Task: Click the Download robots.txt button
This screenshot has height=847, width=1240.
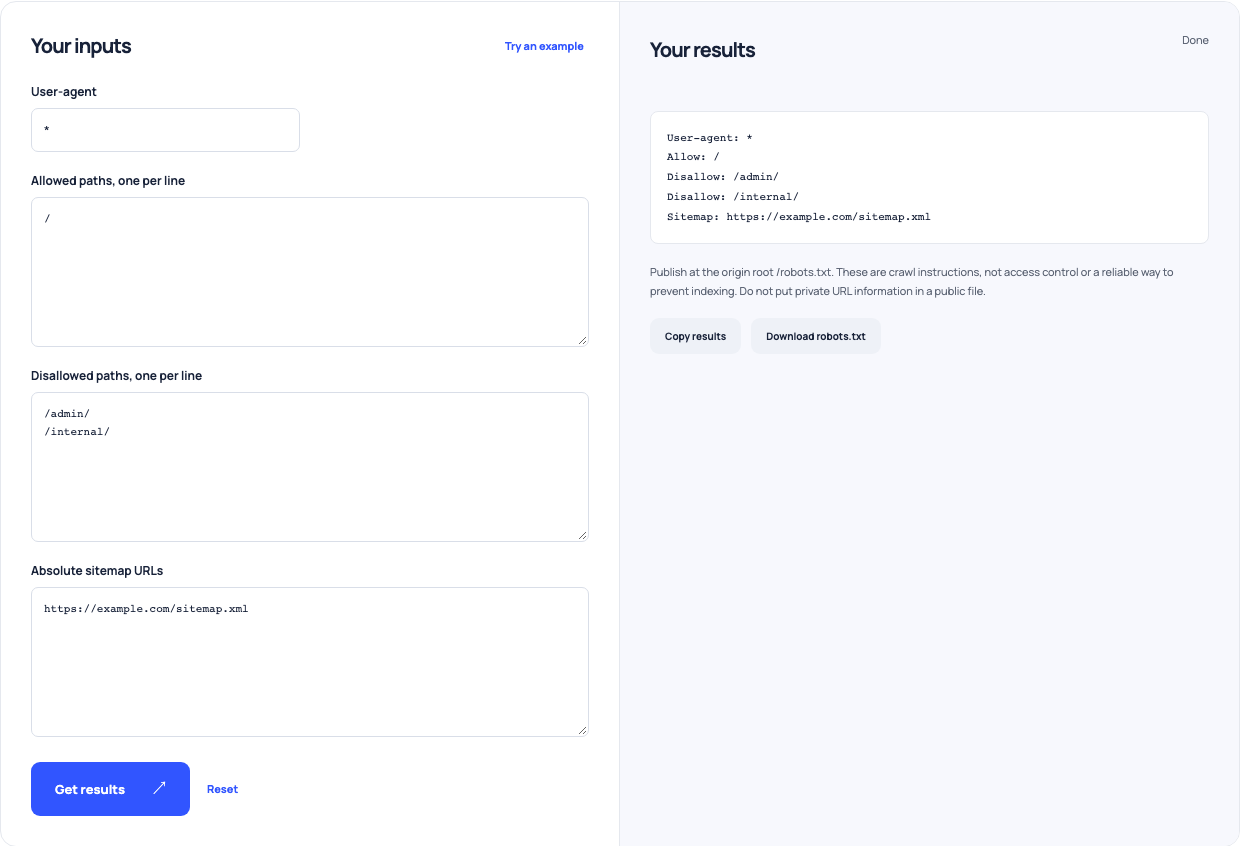Action: tap(815, 336)
